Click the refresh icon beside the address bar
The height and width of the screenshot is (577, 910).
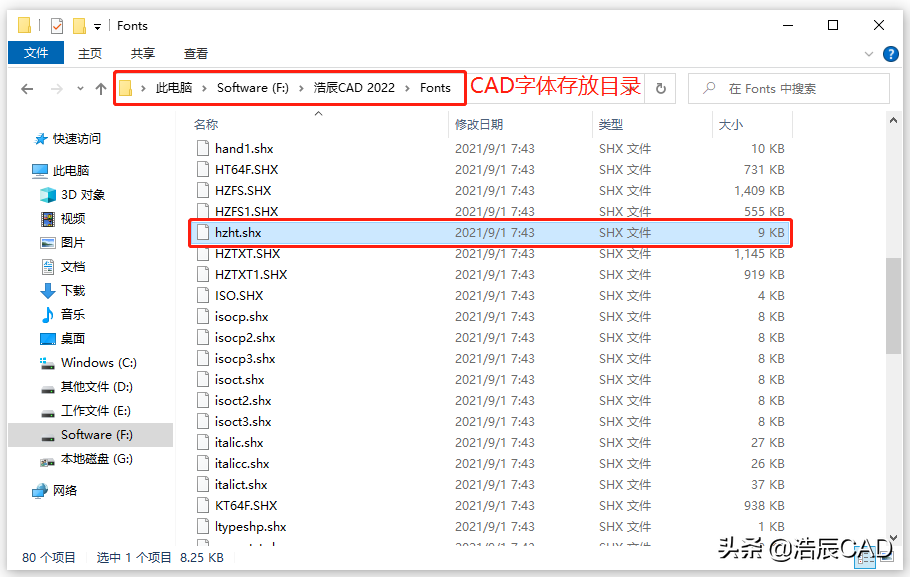[659, 88]
